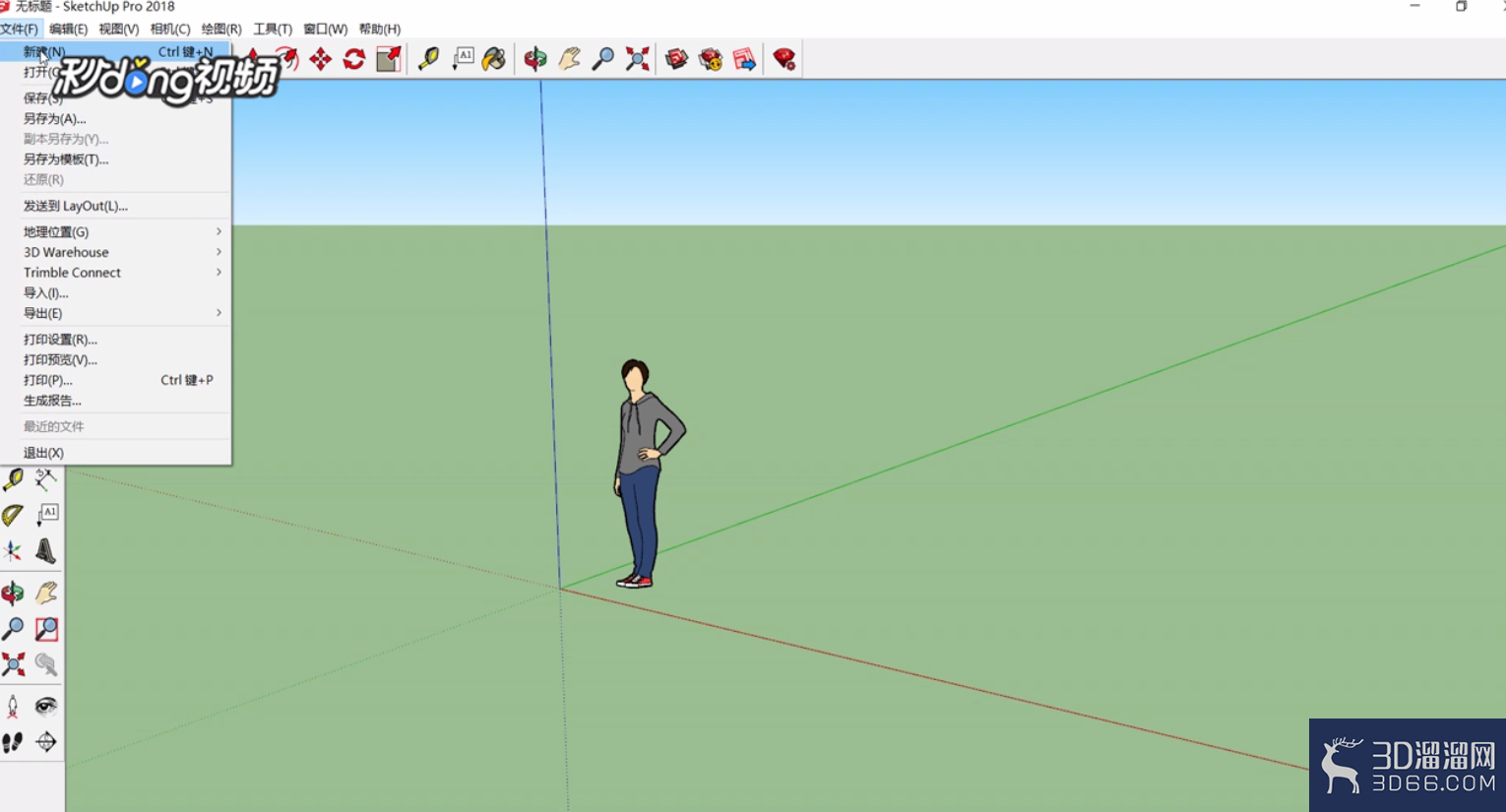This screenshot has width=1506, height=812.
Task: Open the Extension Manager ruby icon
Action: 784,59
